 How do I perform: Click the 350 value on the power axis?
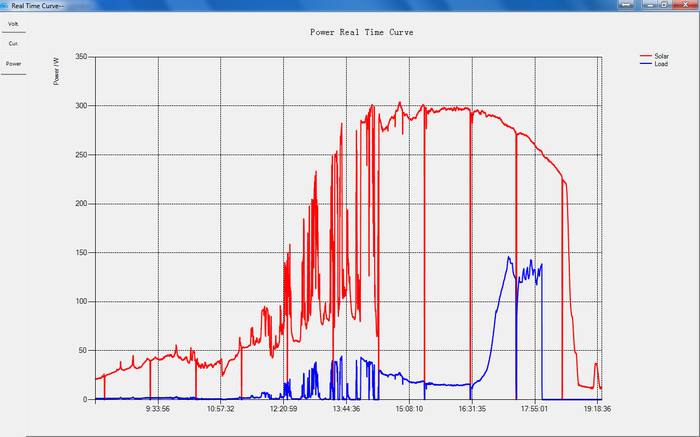pyautogui.click(x=81, y=57)
